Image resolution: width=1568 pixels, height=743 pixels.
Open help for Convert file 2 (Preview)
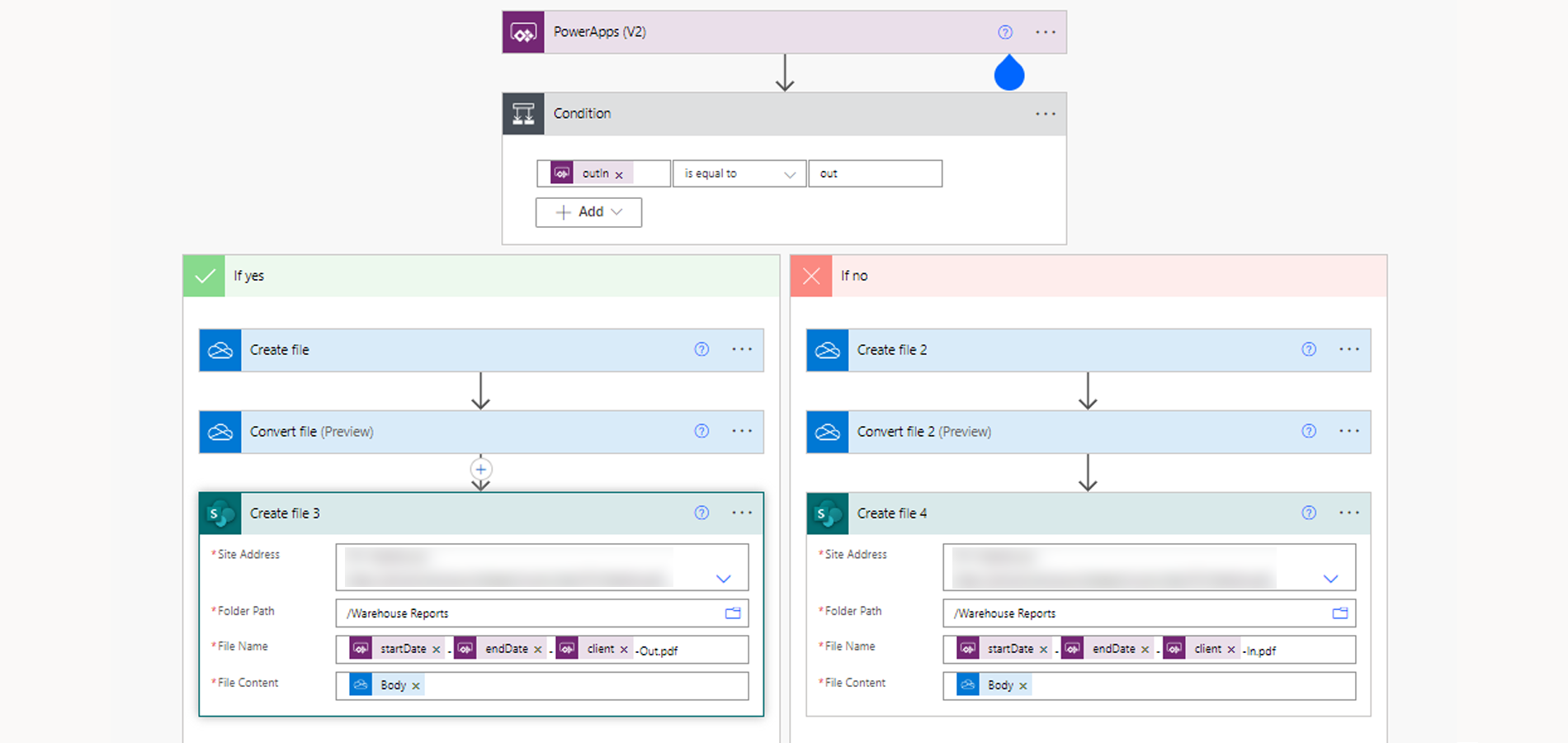pos(1309,431)
